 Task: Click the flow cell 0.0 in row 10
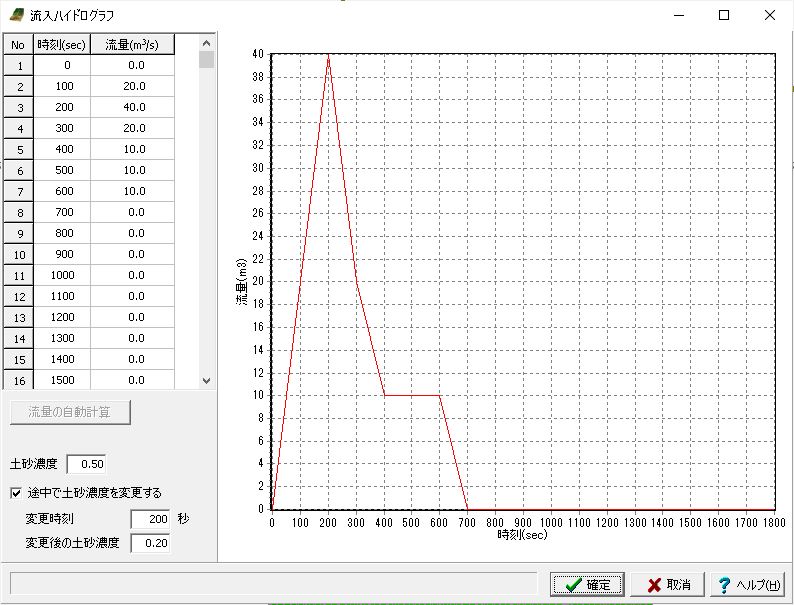[x=133, y=254]
